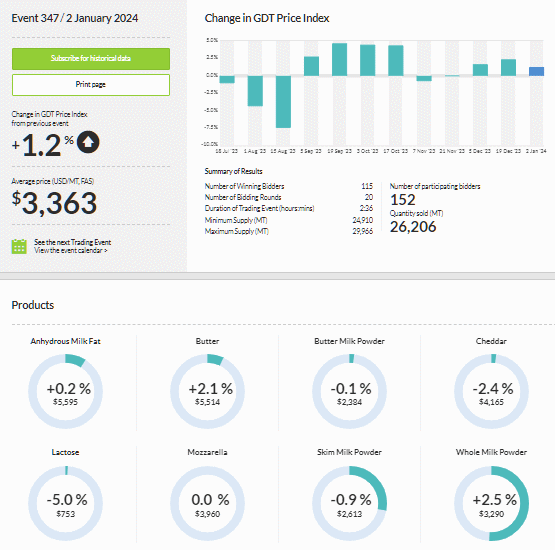Click the 18 Jul '23 negative bar
The image size is (555, 550).
(227, 79)
